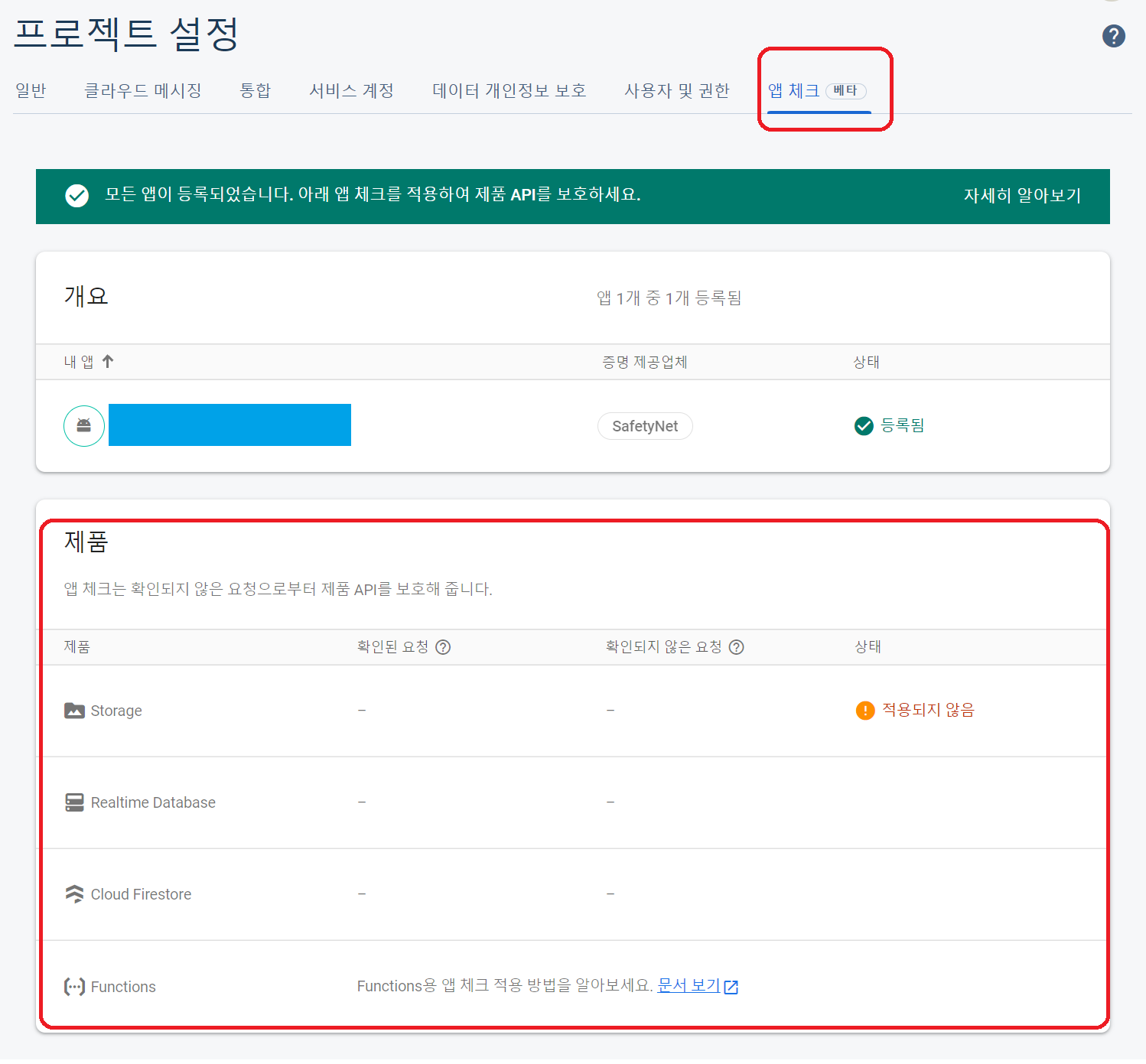Toggle sort arrow beside 내 앱

[108, 361]
